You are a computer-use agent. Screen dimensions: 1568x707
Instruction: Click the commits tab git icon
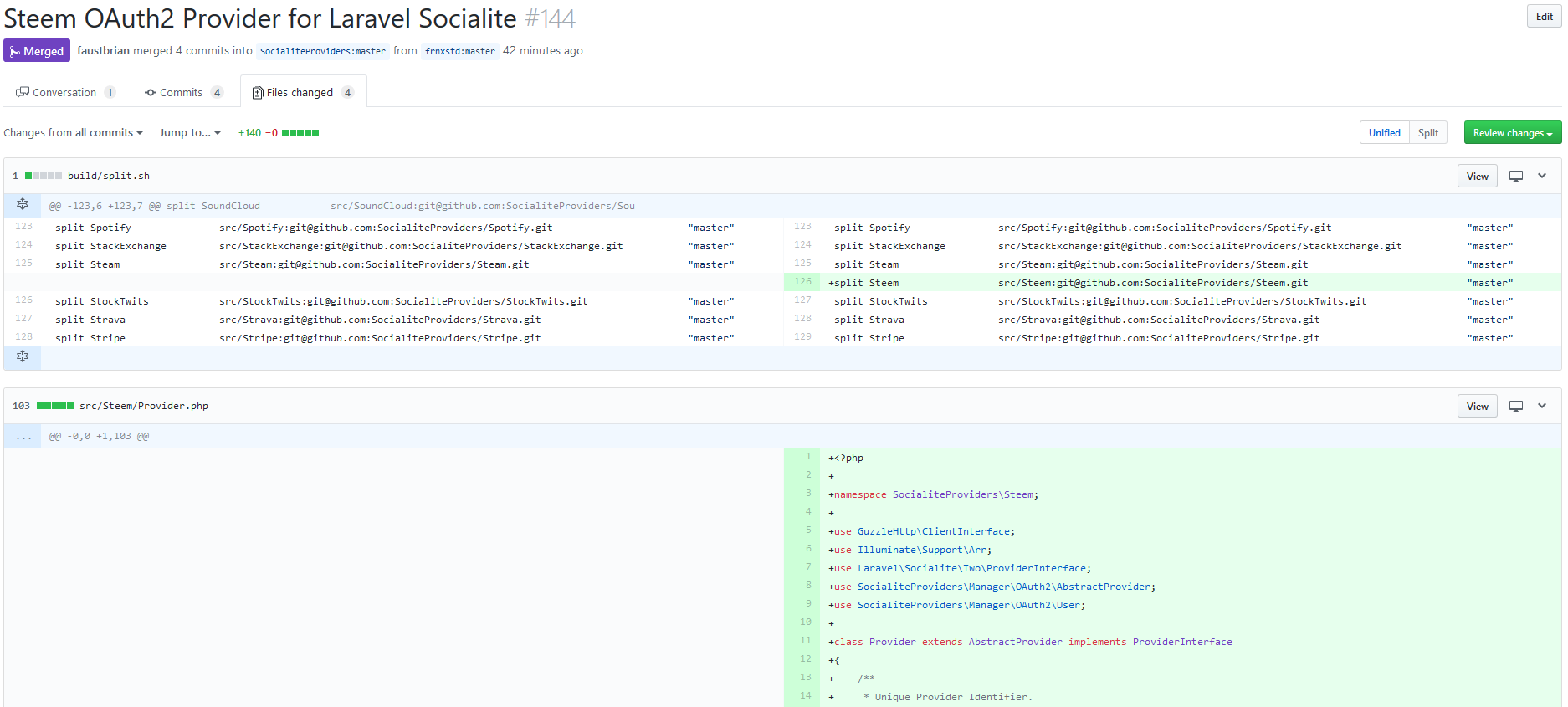151,92
